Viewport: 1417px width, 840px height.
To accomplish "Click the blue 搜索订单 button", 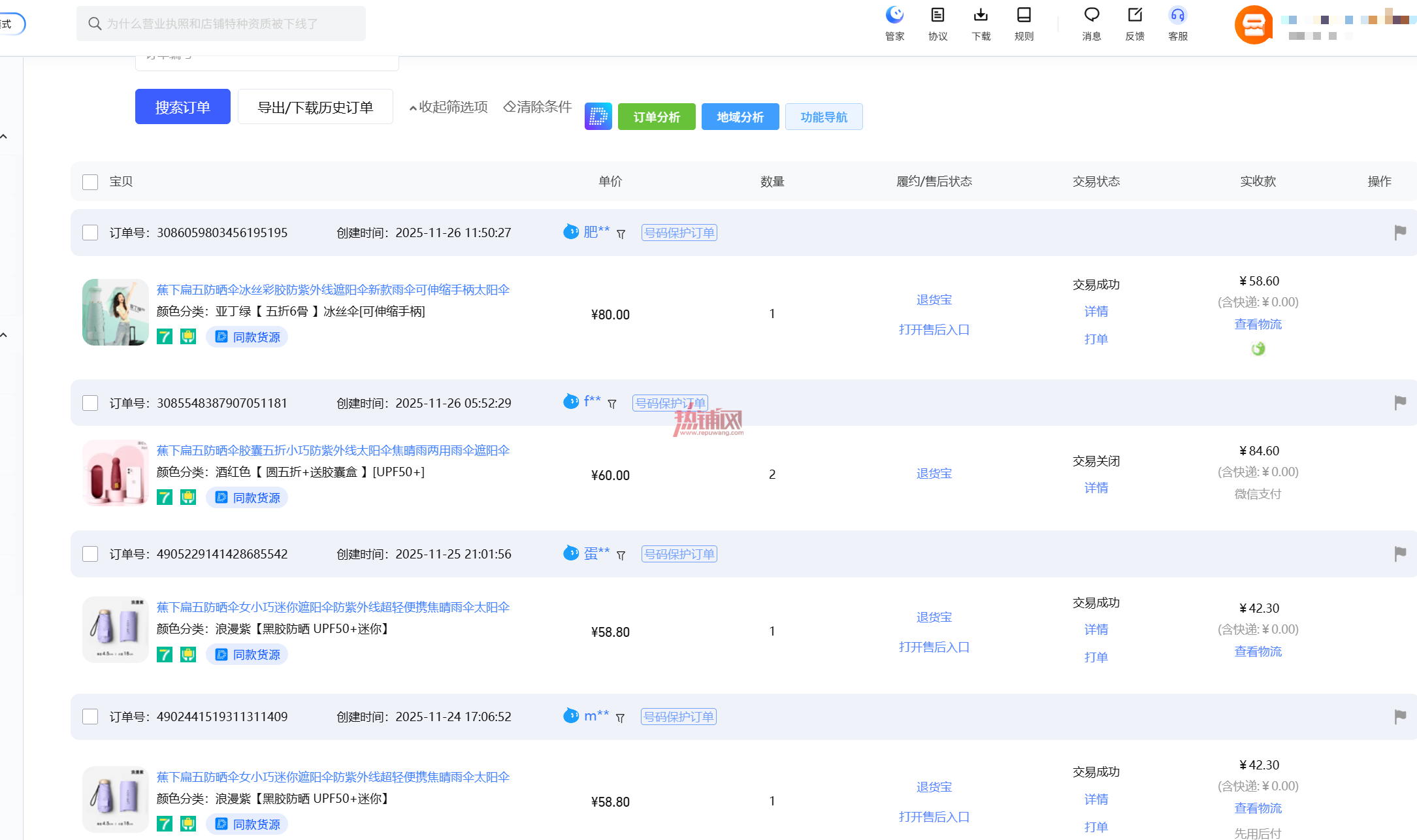I will pyautogui.click(x=183, y=106).
